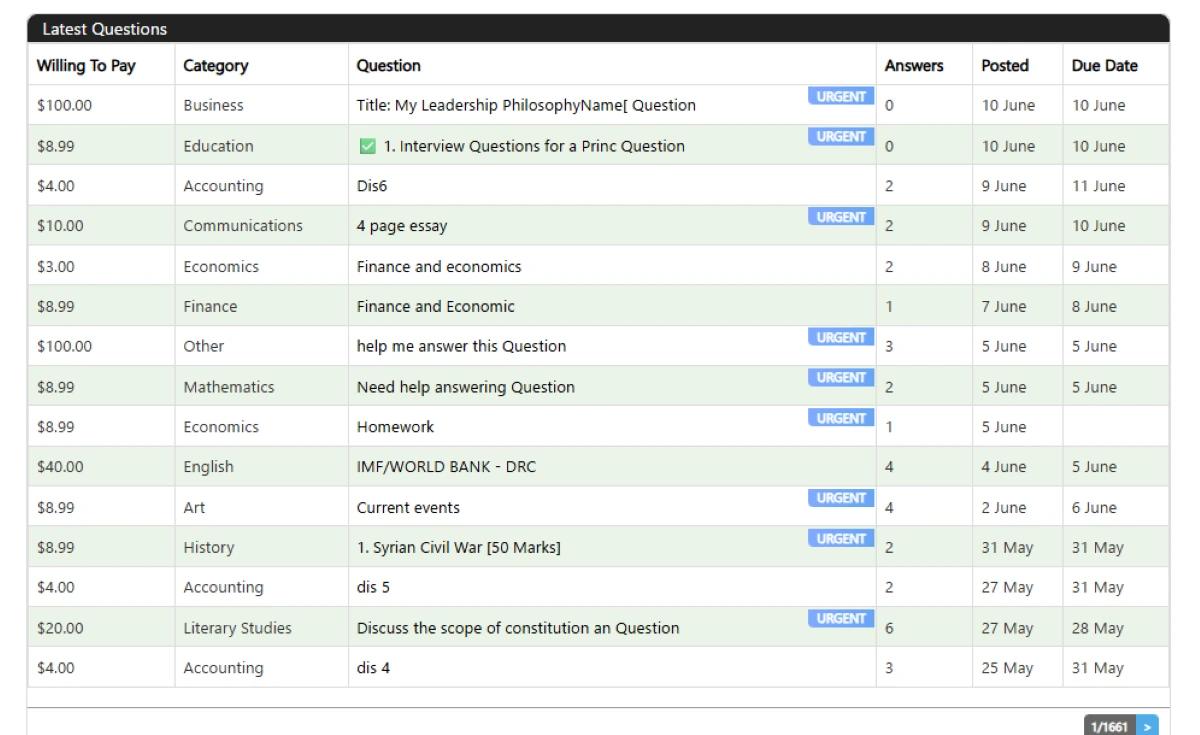Open the 'Finance and economics' question
This screenshot has width=1200, height=735.
click(x=439, y=267)
